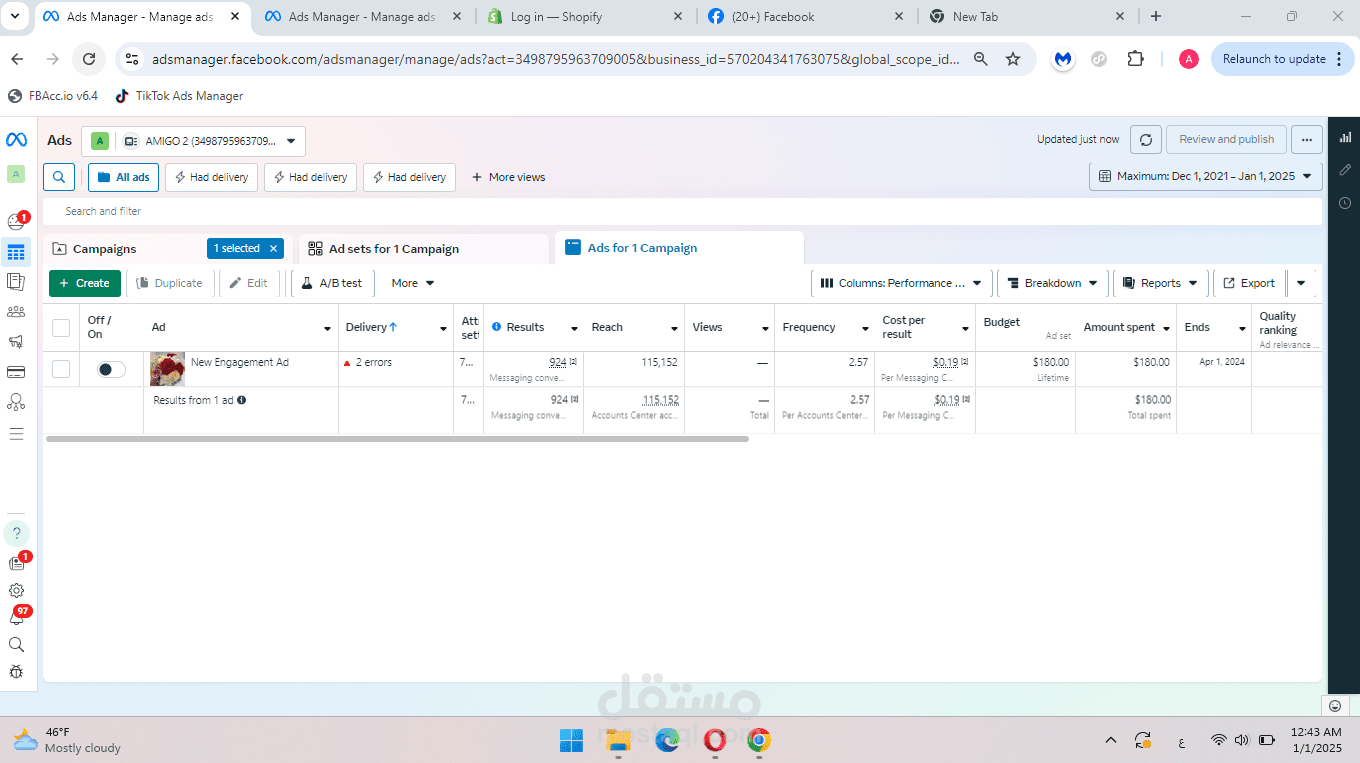Click the feedback smiley icon at bottom right

pyautogui.click(x=1334, y=706)
